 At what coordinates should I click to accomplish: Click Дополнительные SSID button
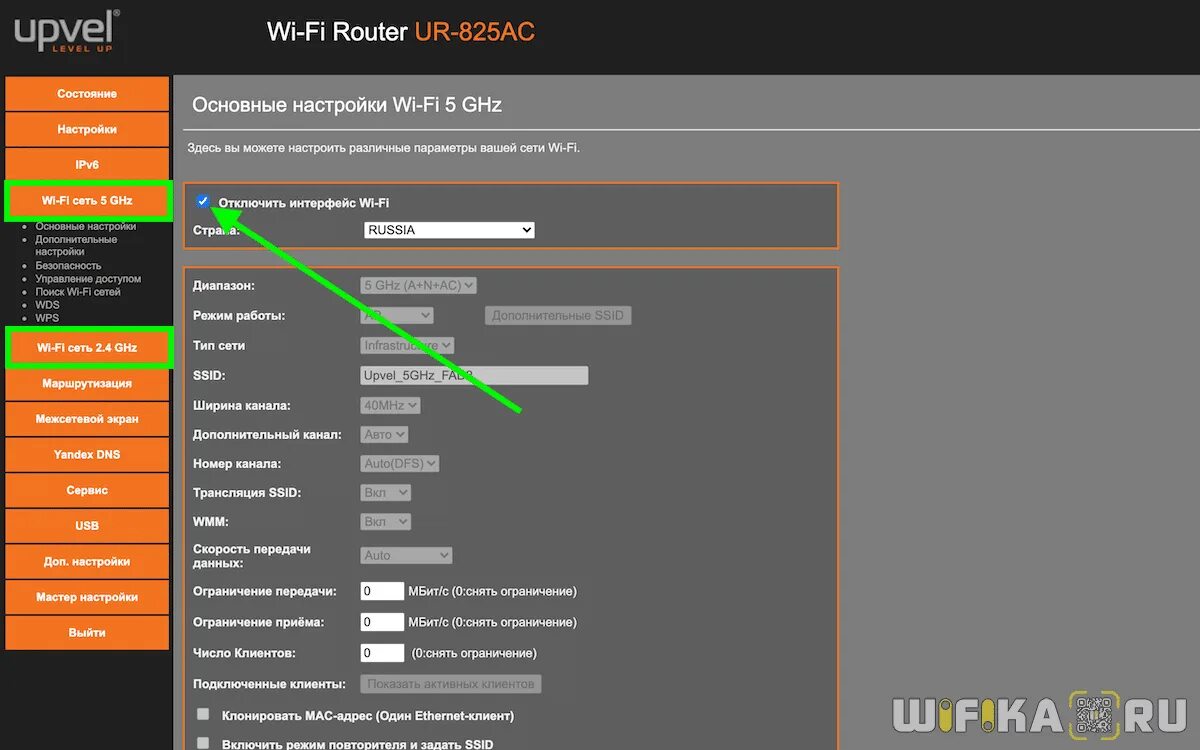[558, 315]
